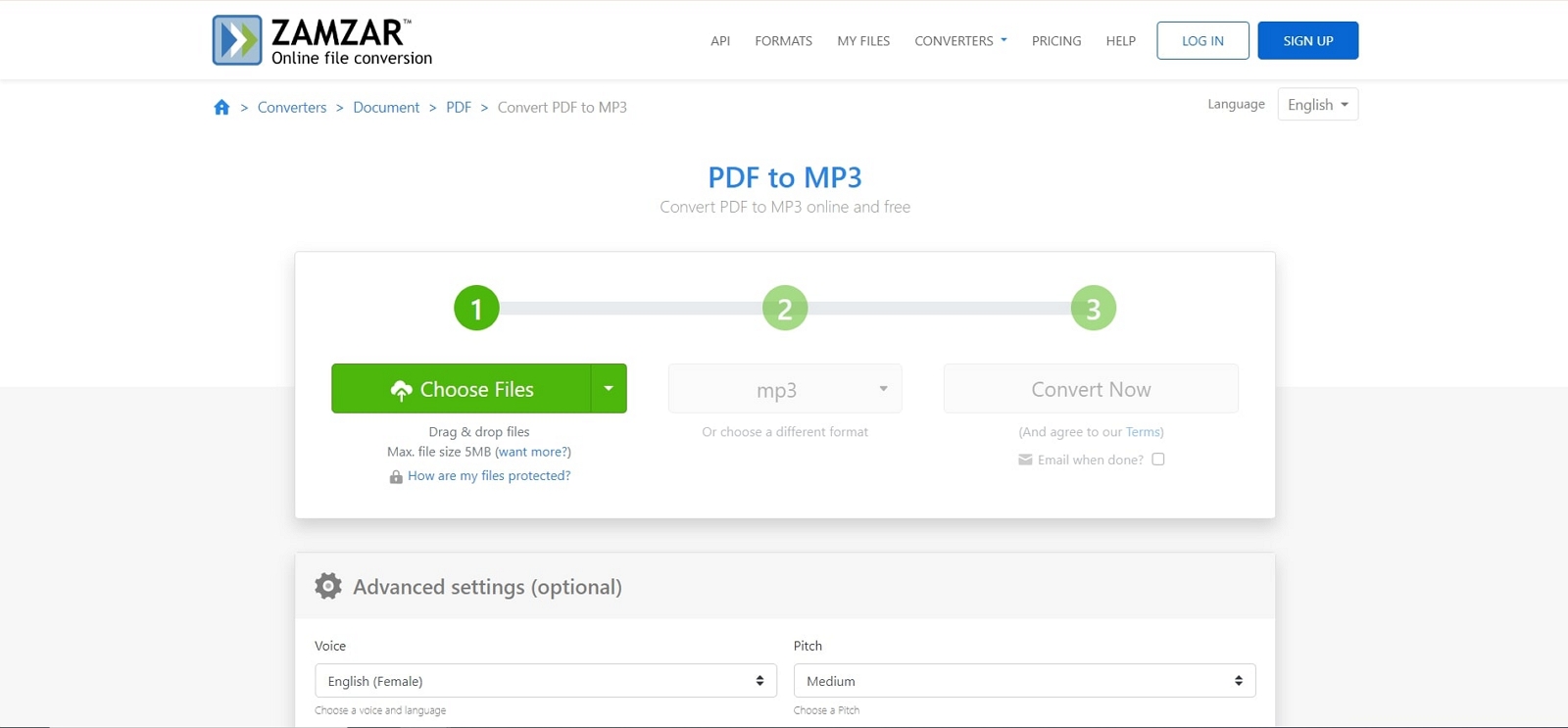Screen dimensions: 1568x728
Task: Click the 'Drag & drop files' text
Action: coord(479,432)
